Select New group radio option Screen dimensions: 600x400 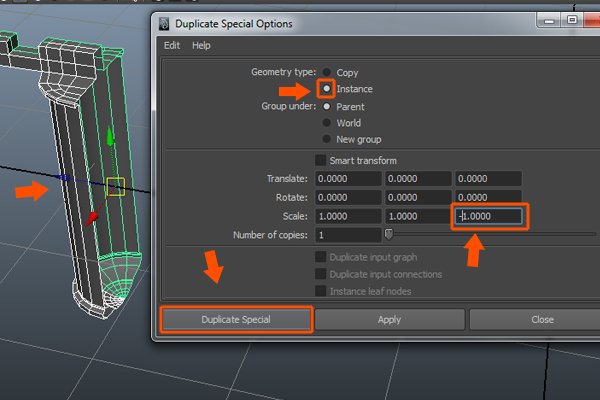(x=327, y=139)
